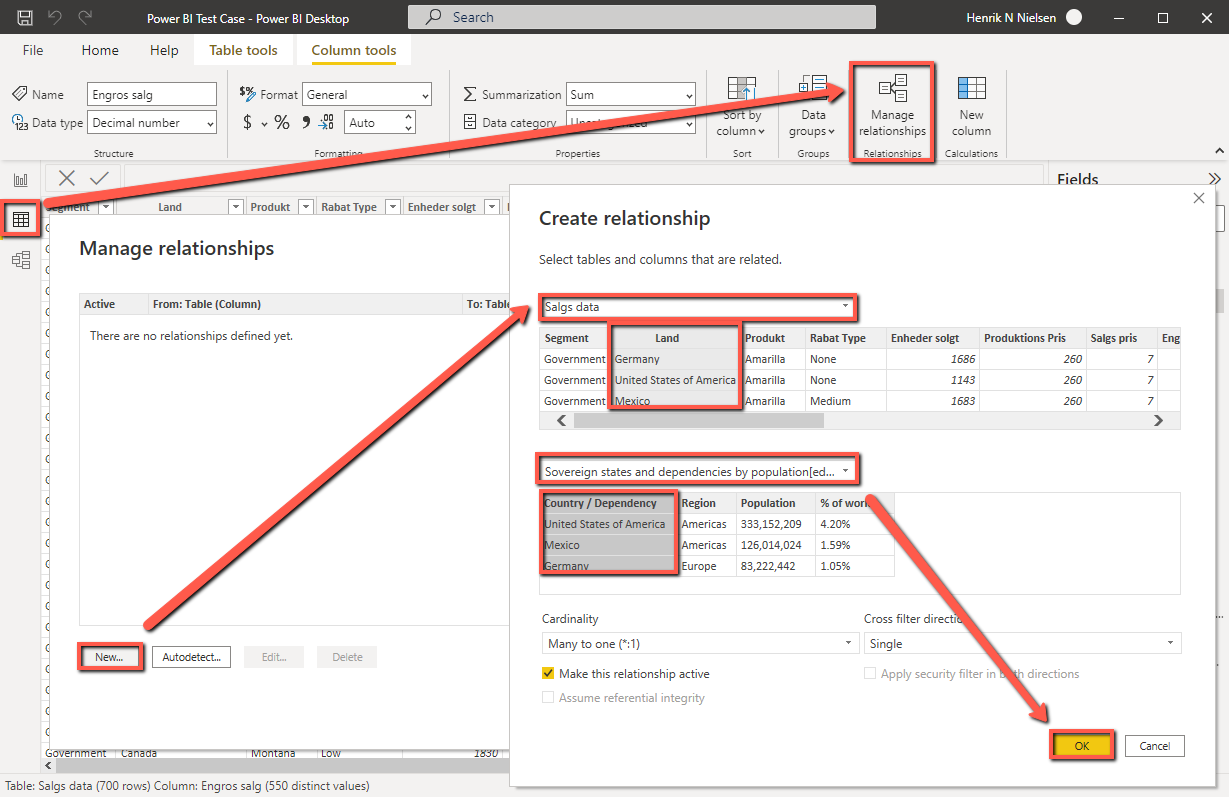Apply currency format dollar icon

(248, 122)
